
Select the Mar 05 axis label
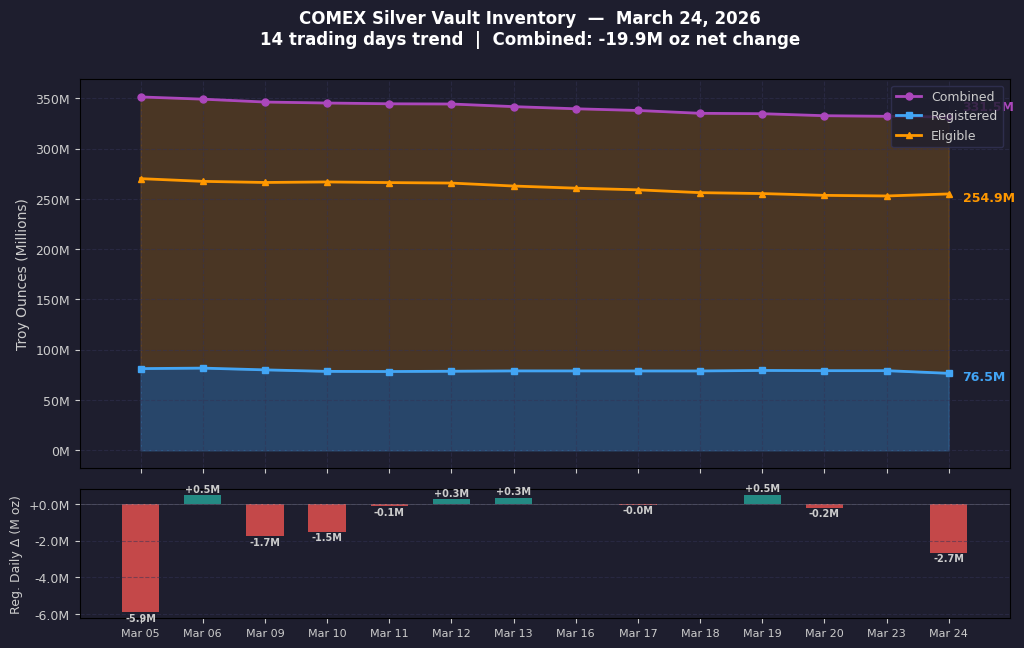[140, 633]
